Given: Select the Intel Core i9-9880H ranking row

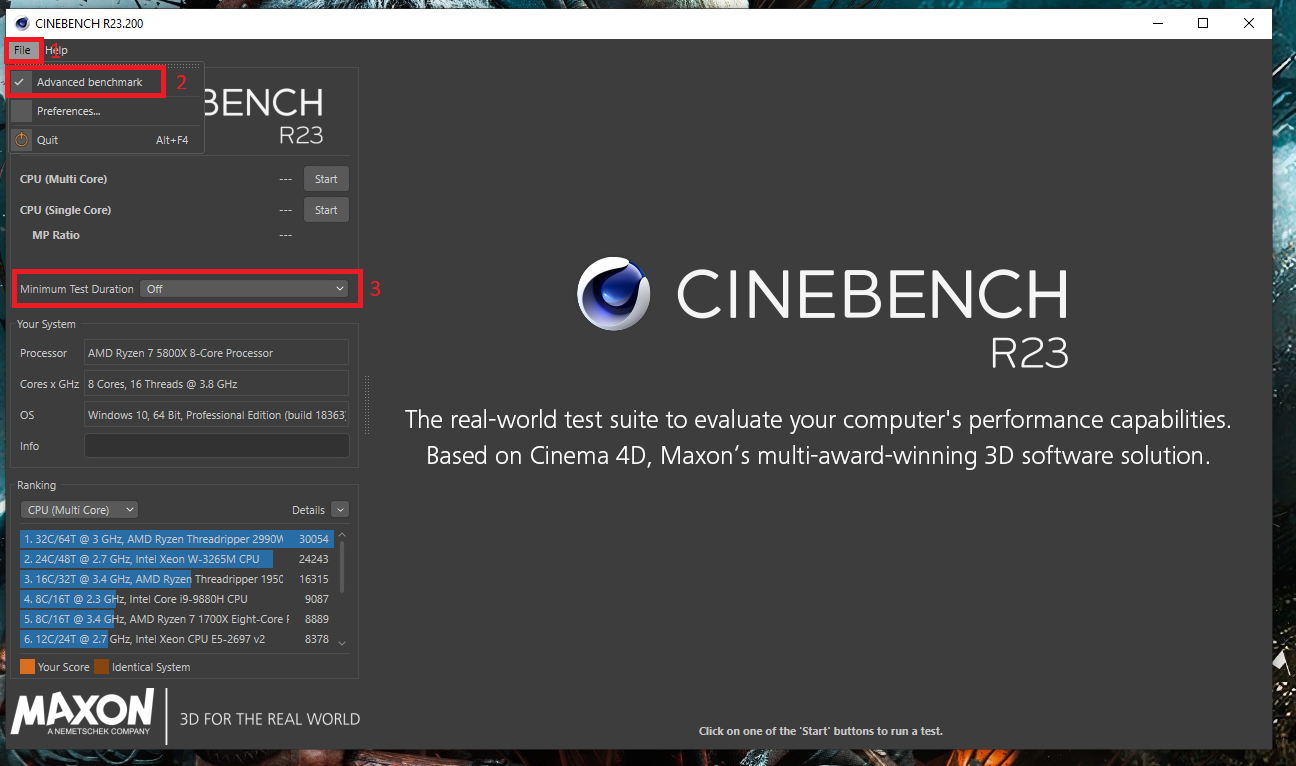Looking at the screenshot, I should pos(176,599).
